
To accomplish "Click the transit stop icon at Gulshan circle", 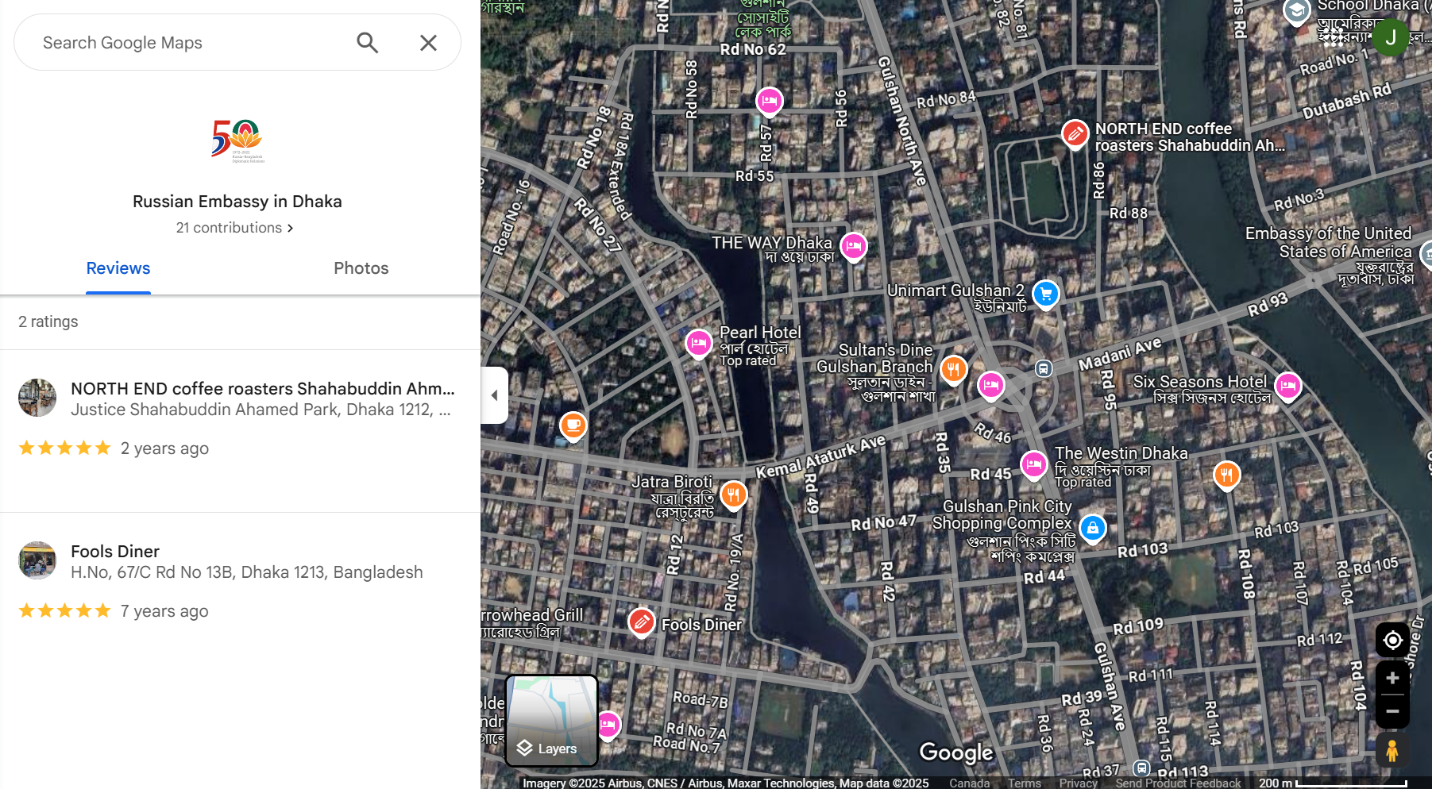I will tap(1043, 368).
